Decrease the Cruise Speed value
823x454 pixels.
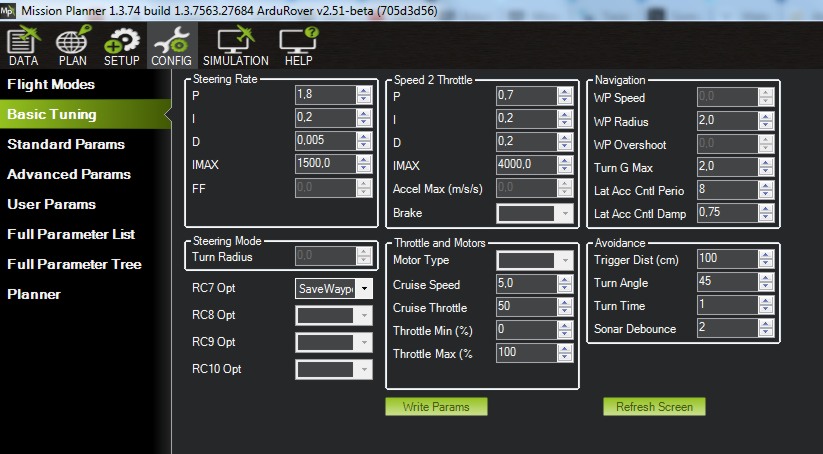pos(565,288)
